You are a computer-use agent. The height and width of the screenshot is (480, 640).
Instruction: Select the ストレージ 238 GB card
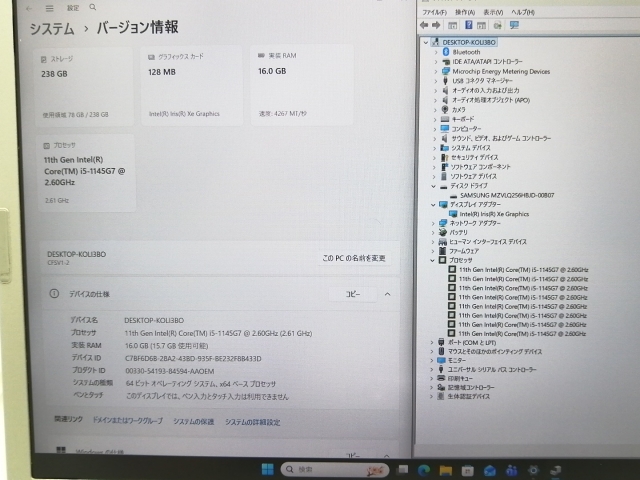click(x=84, y=87)
